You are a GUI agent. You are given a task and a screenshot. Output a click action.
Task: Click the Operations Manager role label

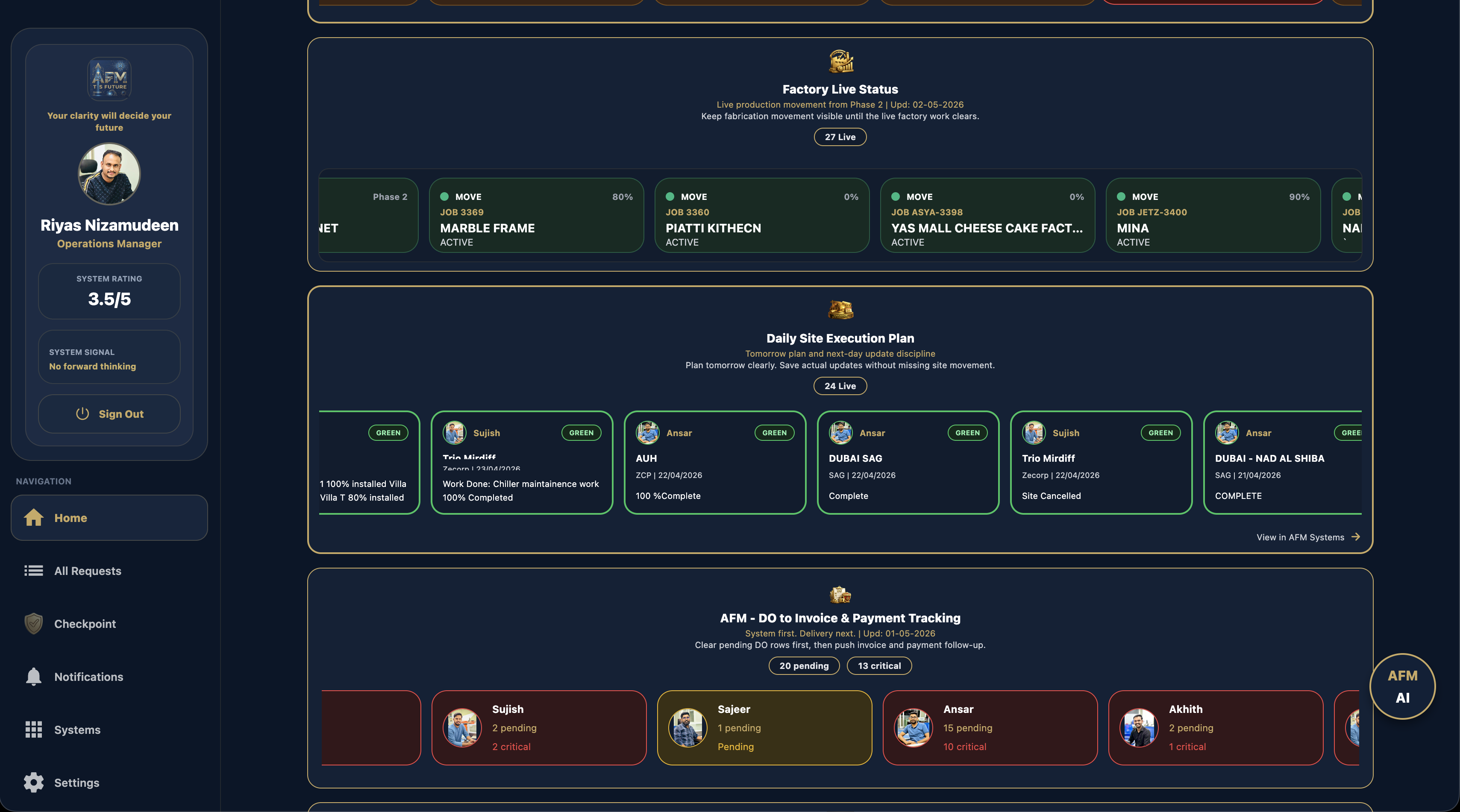109,243
